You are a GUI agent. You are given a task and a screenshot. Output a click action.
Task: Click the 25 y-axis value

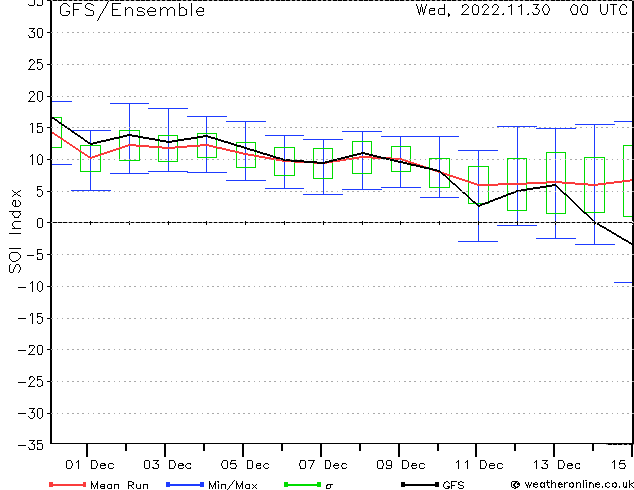pyautogui.click(x=36, y=64)
